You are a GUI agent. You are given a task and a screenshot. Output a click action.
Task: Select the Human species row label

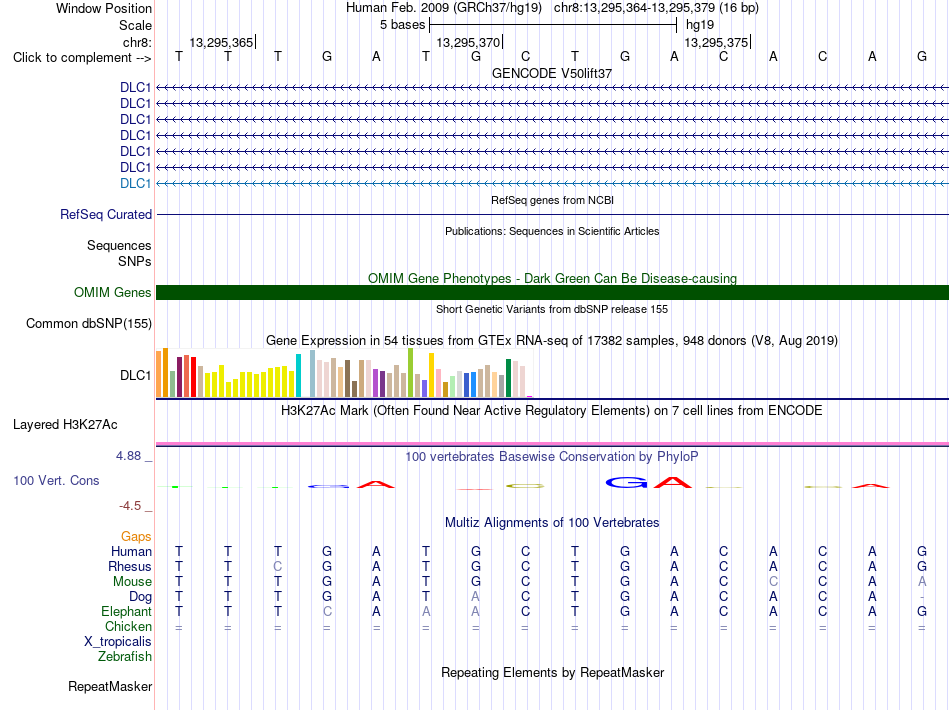(131, 551)
